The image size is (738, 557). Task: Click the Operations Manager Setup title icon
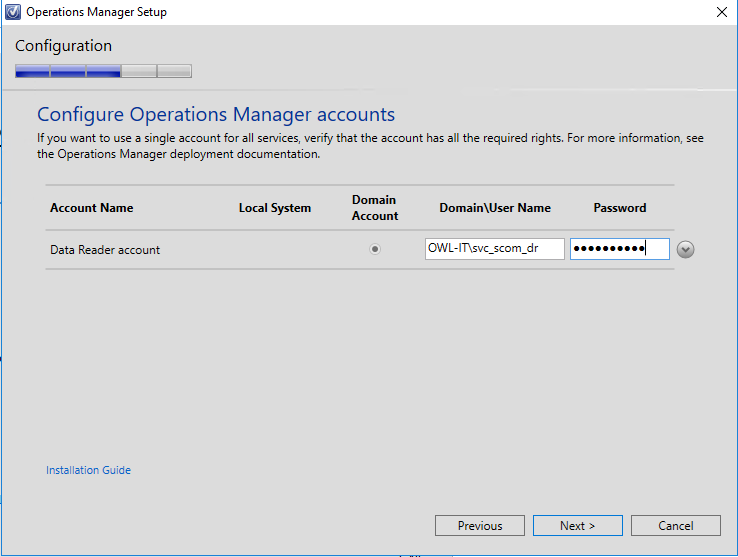[13, 12]
